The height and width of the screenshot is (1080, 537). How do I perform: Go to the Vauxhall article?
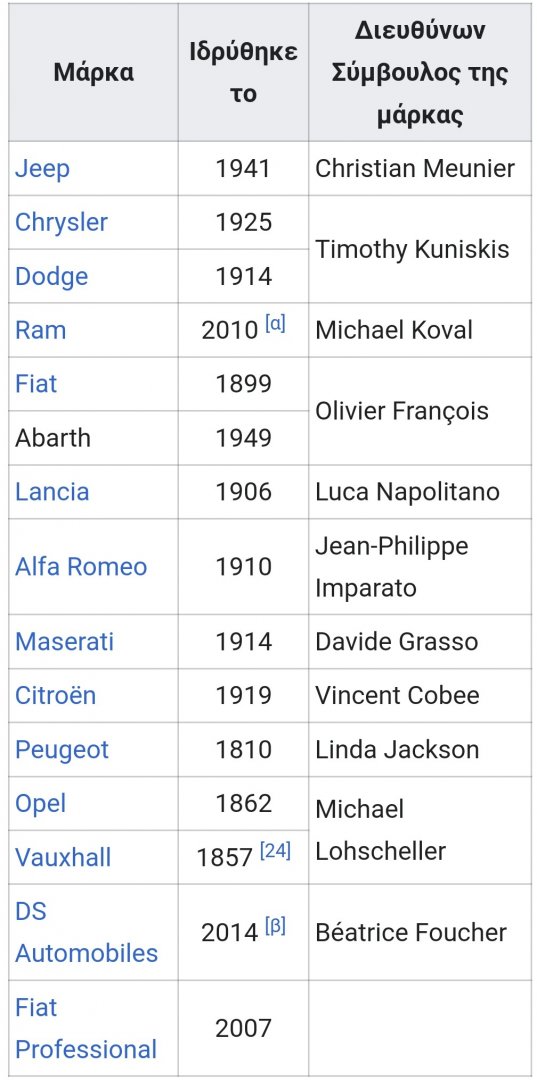click(63, 858)
